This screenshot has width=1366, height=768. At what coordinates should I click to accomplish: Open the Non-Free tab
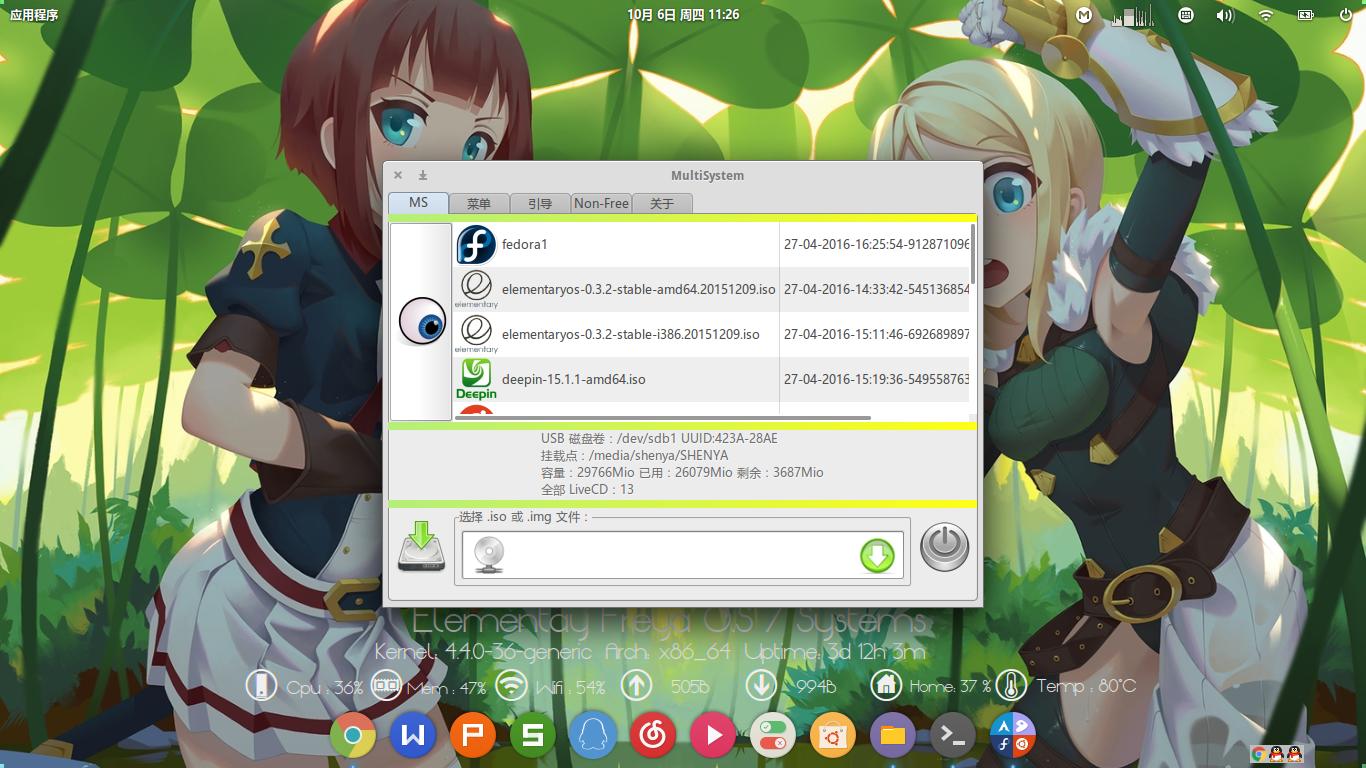tap(601, 202)
